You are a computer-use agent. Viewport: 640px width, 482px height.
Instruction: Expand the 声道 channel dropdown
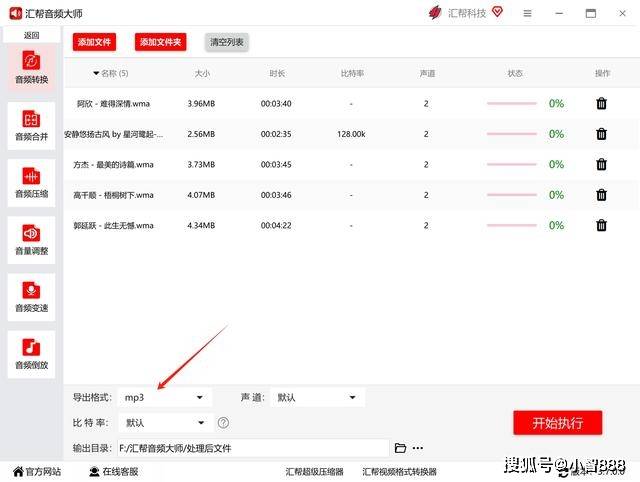(317, 398)
